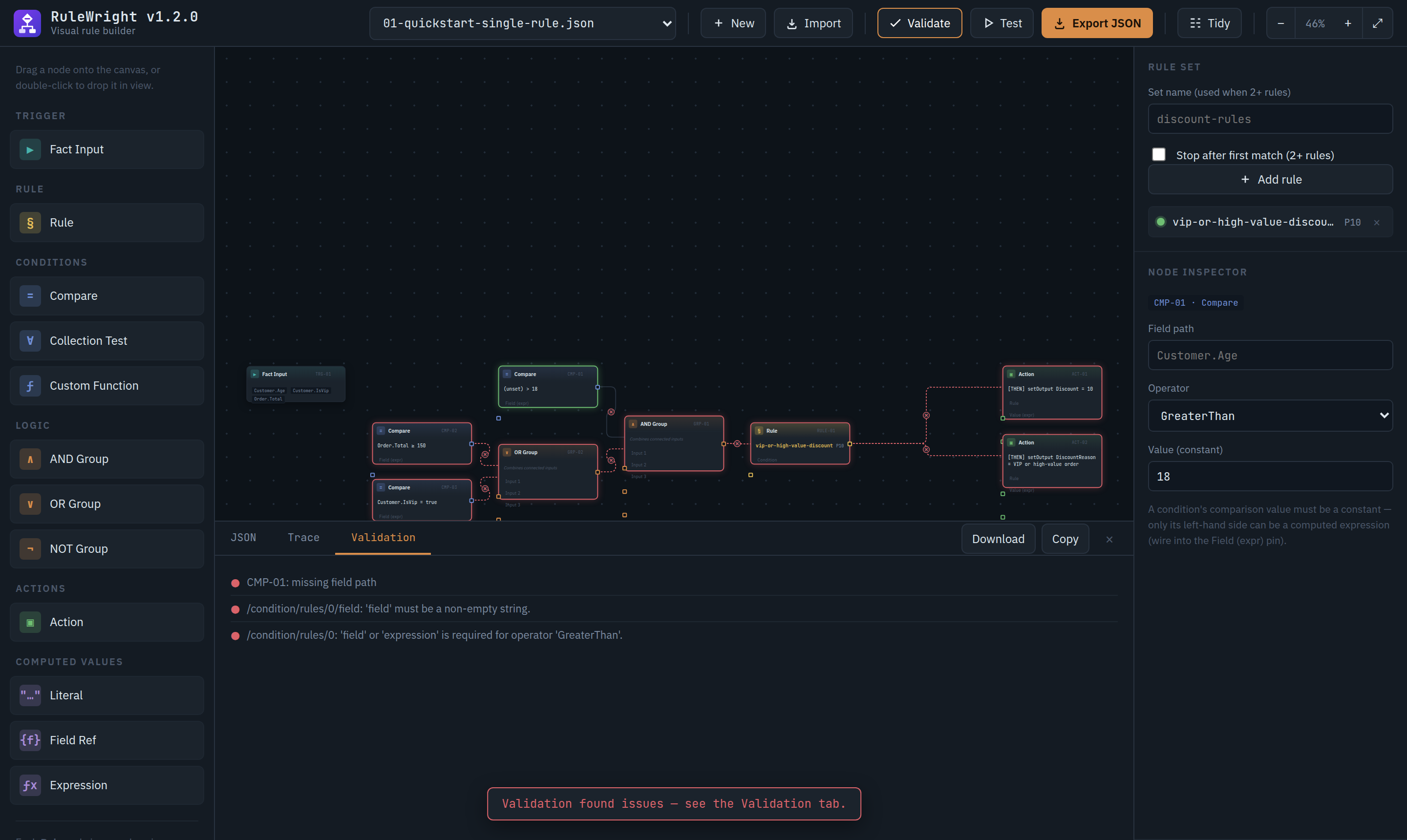Click the RuleWright logo icon

(27, 23)
